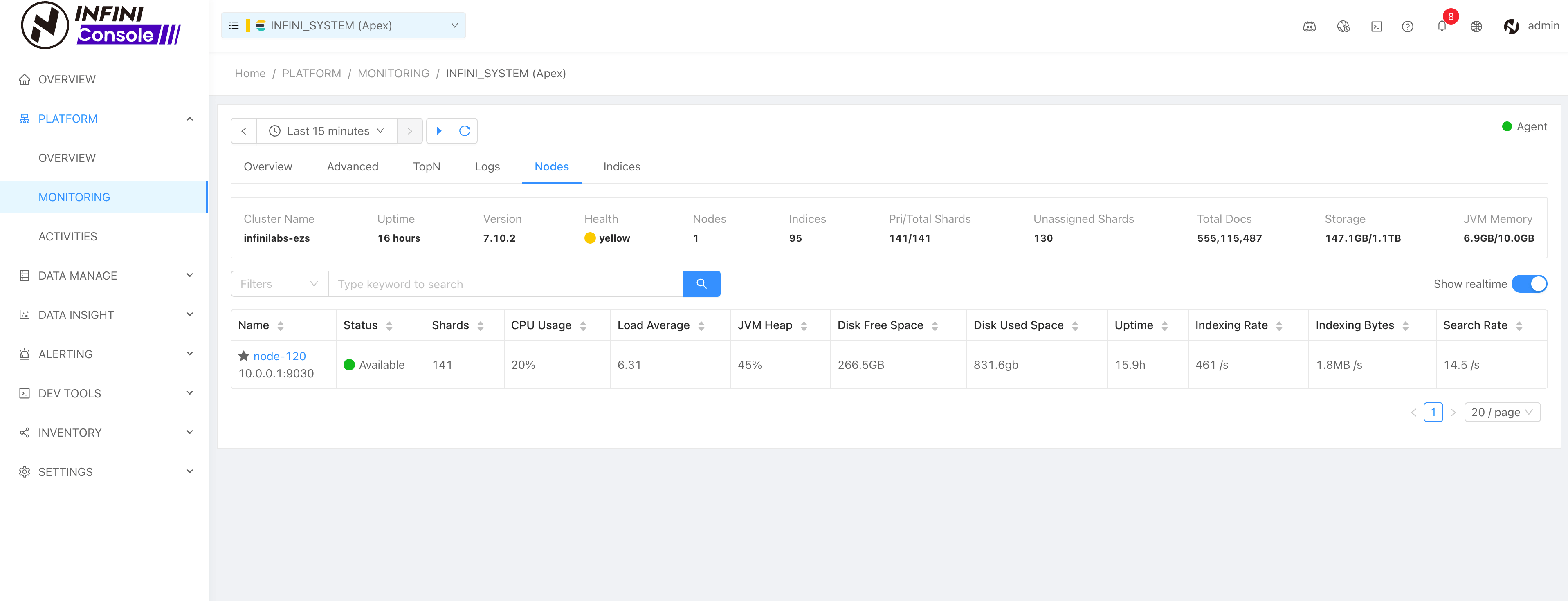Click the keyword search input field

pyautogui.click(x=505, y=283)
